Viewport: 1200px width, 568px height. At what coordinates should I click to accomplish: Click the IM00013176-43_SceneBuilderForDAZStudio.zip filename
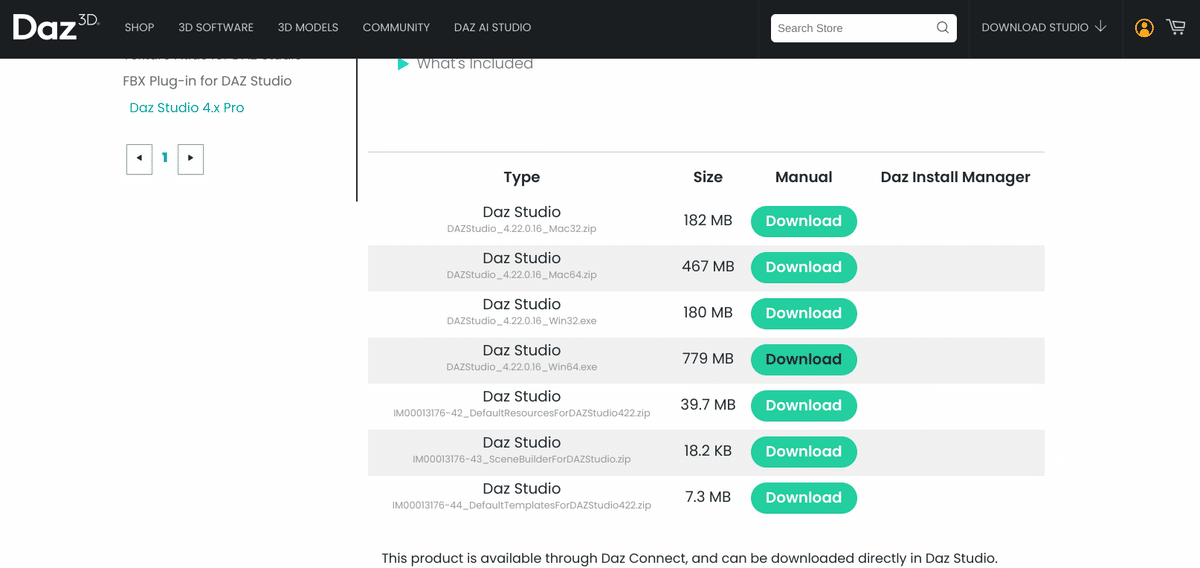coord(522,459)
